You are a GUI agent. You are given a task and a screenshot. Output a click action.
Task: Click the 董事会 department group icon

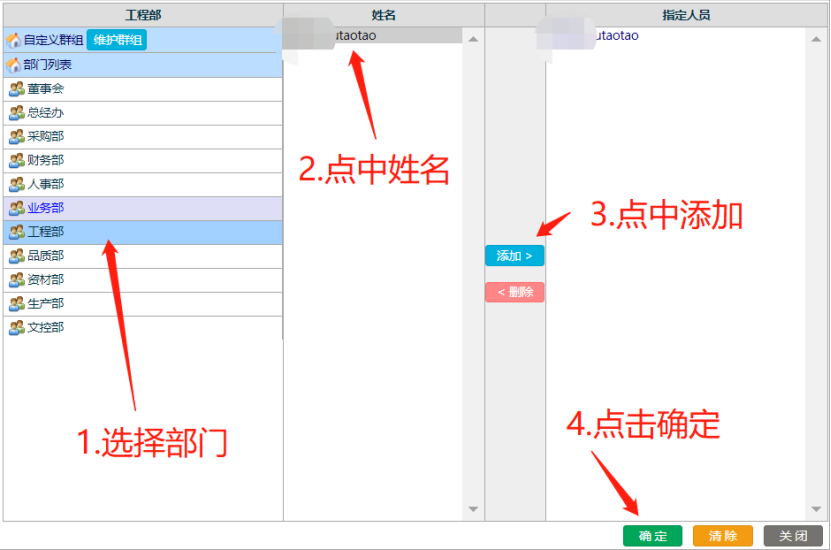[16, 89]
